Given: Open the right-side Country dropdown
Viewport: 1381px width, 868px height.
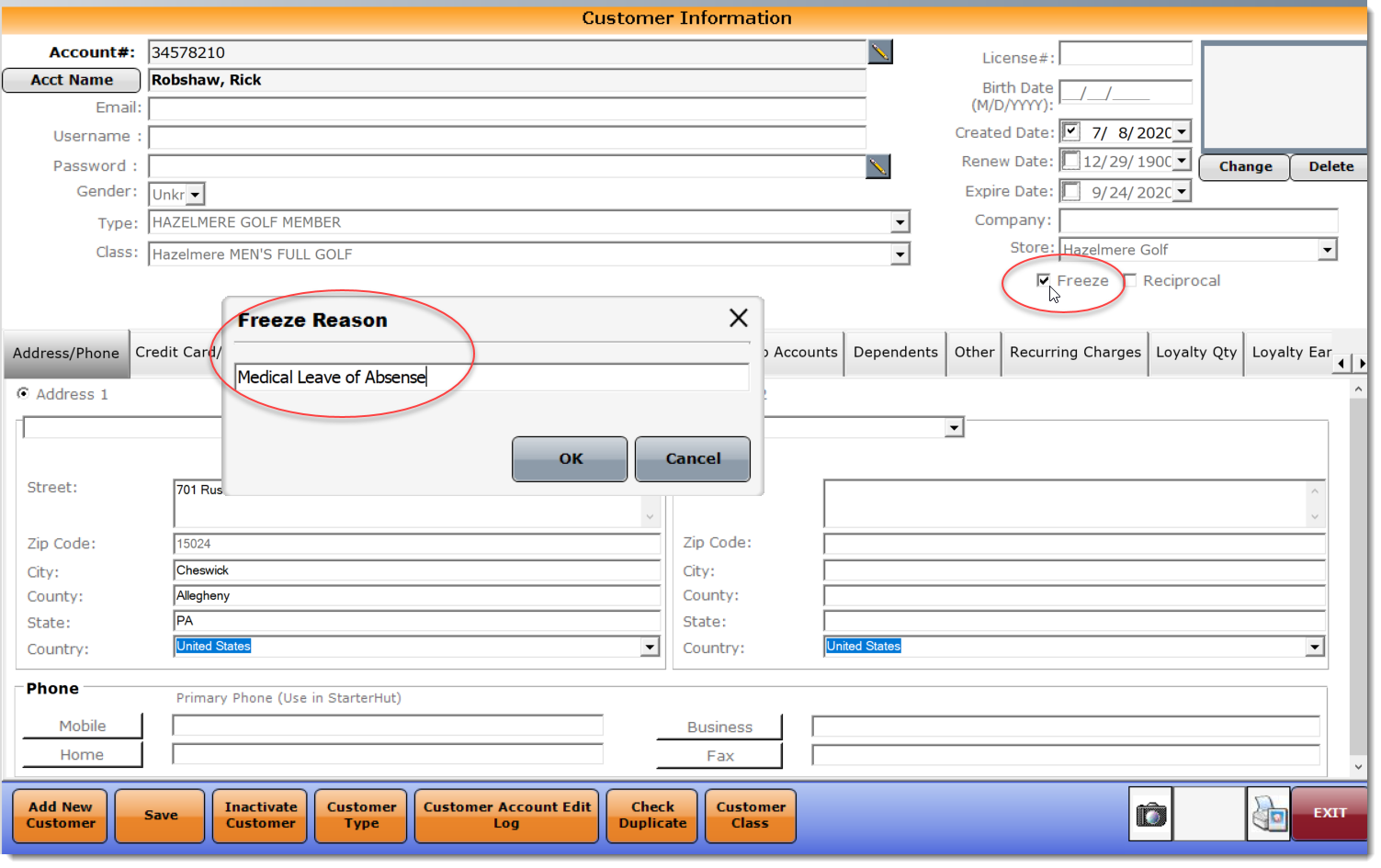Looking at the screenshot, I should [x=1315, y=647].
